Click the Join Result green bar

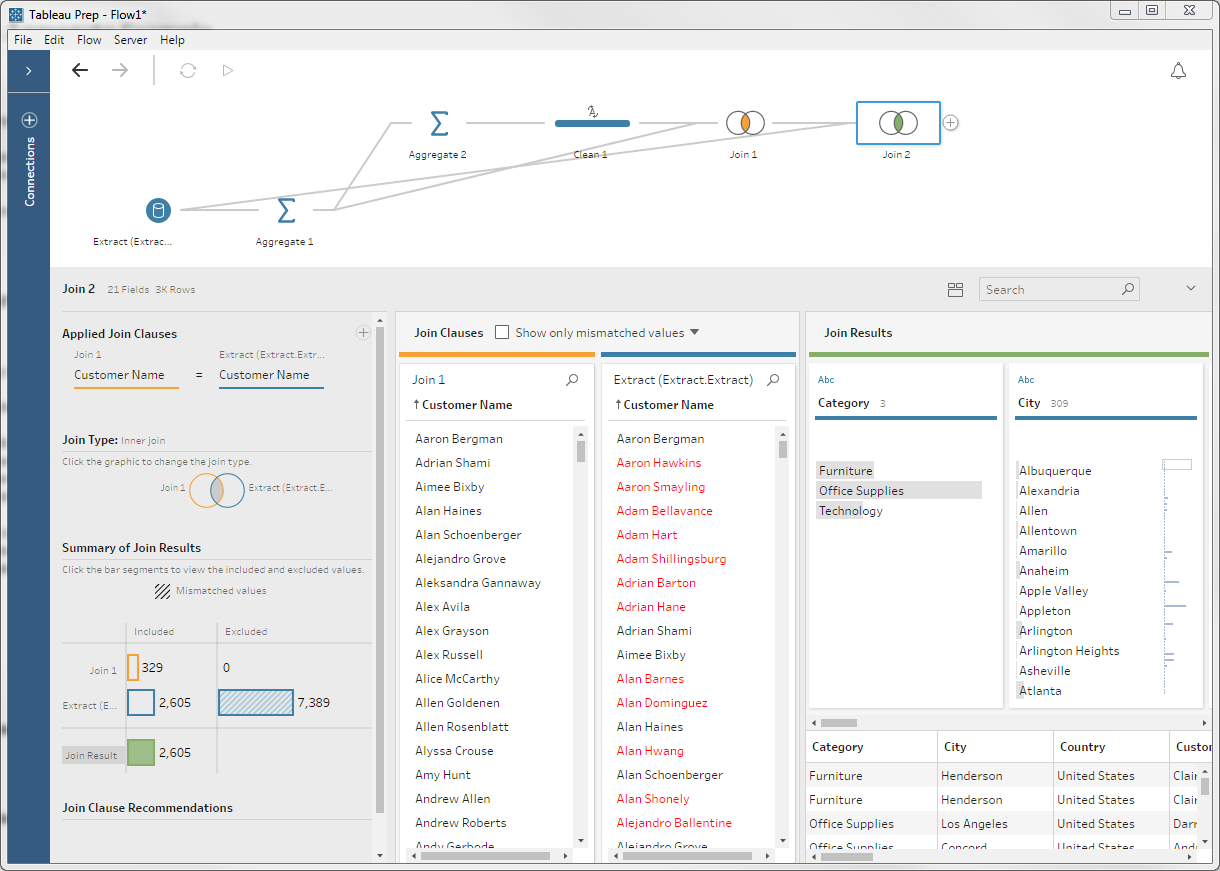click(141, 752)
